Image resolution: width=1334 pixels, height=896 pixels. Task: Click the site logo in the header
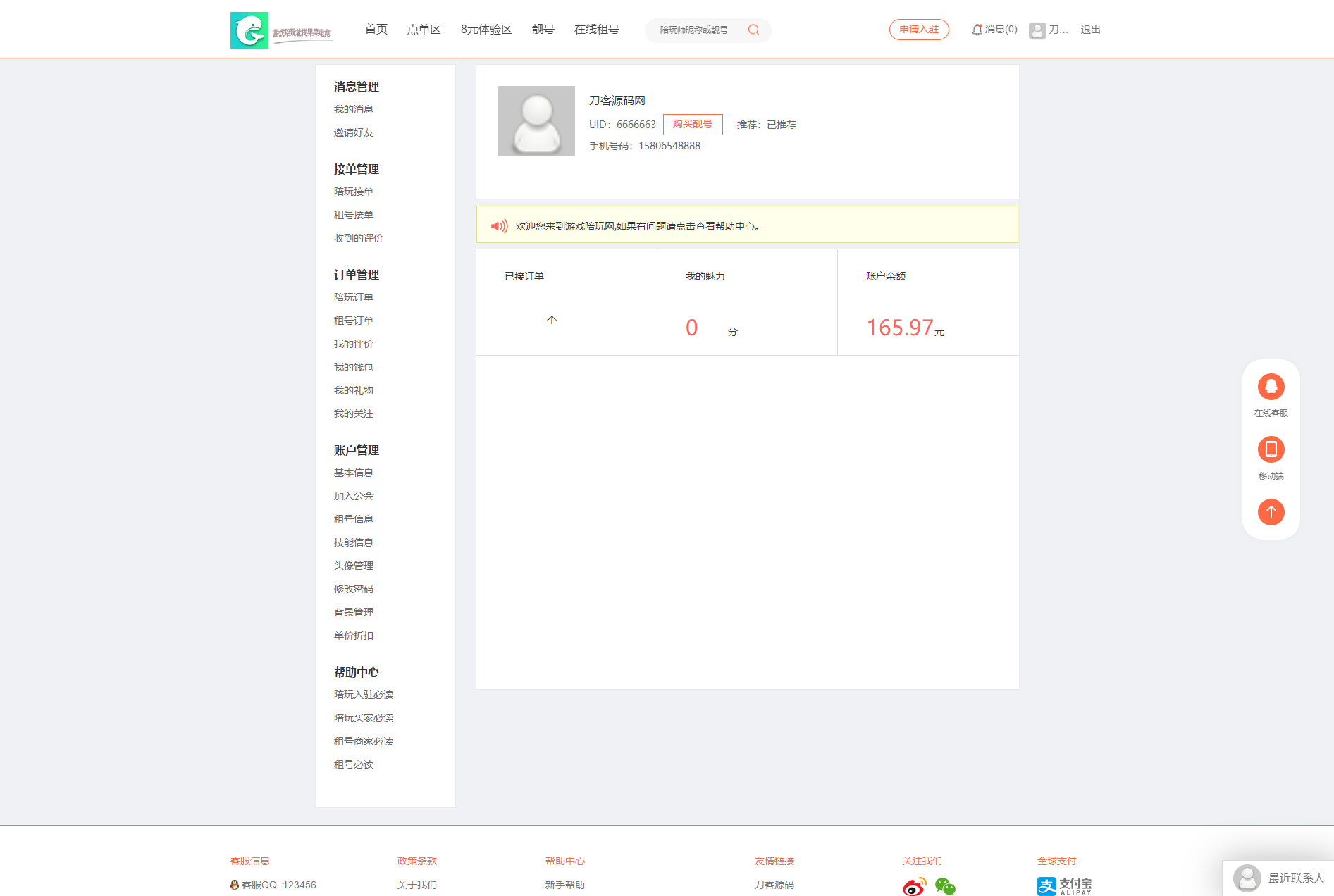280,30
